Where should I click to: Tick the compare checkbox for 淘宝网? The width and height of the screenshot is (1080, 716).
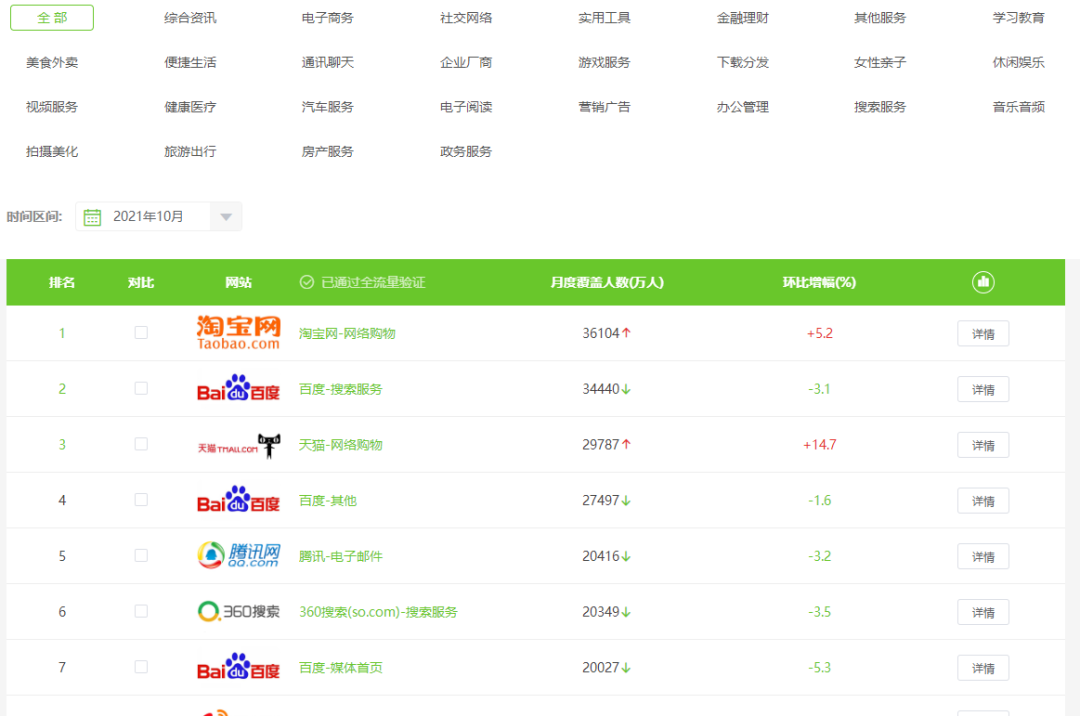click(141, 333)
